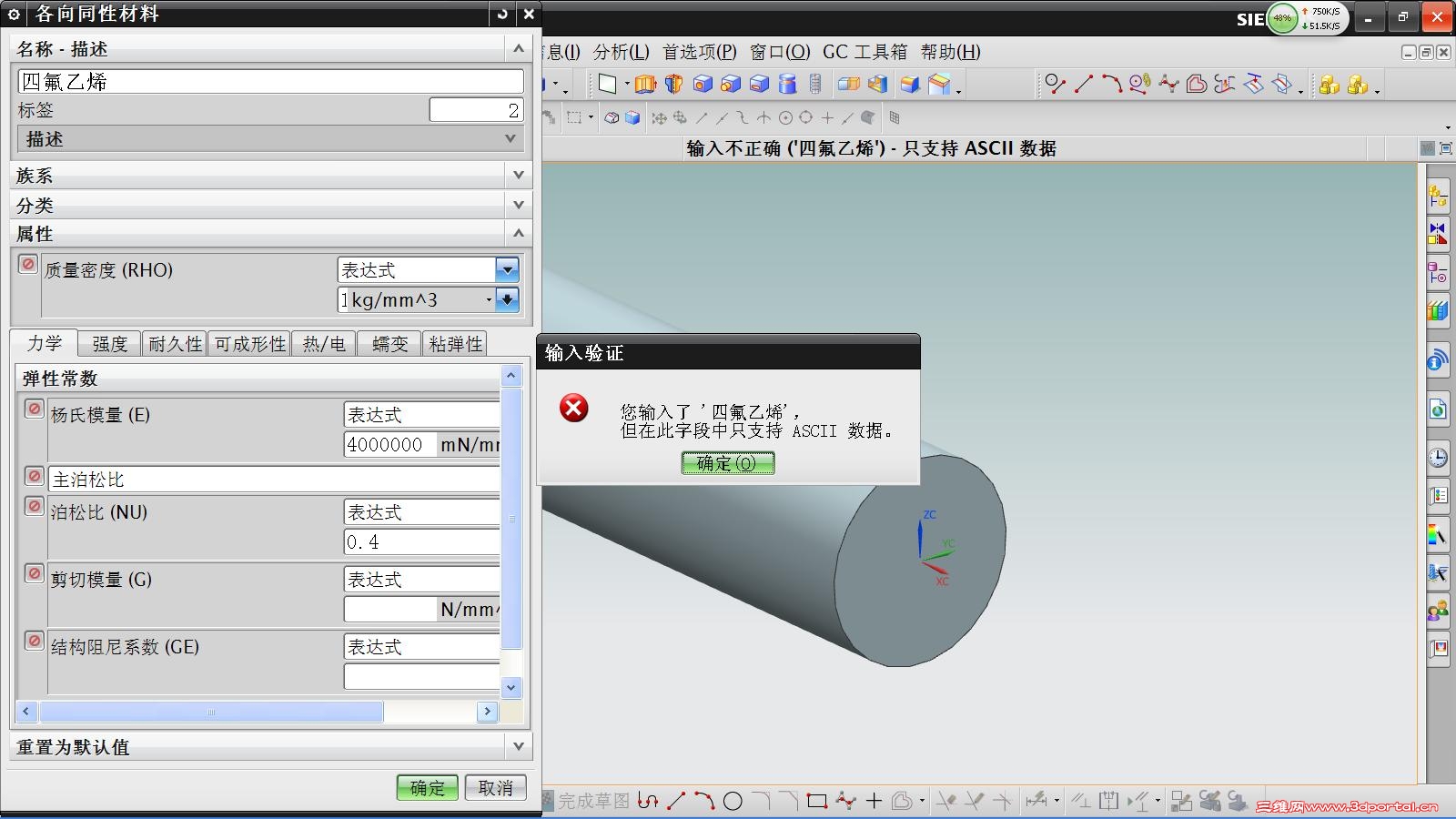Click the network speed 48% indicator
Screen dimensions: 1456x819
pyautogui.click(x=1283, y=18)
